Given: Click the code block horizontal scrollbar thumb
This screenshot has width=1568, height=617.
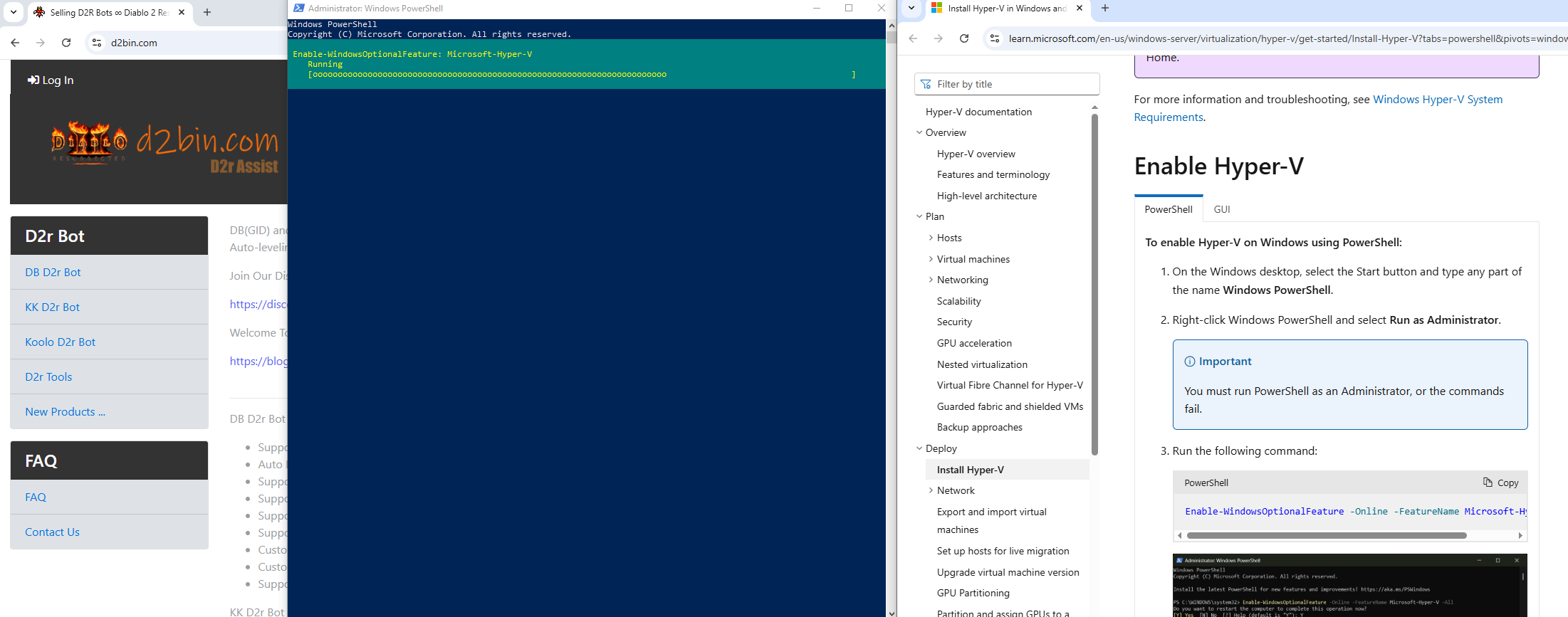Looking at the screenshot, I should [x=1327, y=535].
